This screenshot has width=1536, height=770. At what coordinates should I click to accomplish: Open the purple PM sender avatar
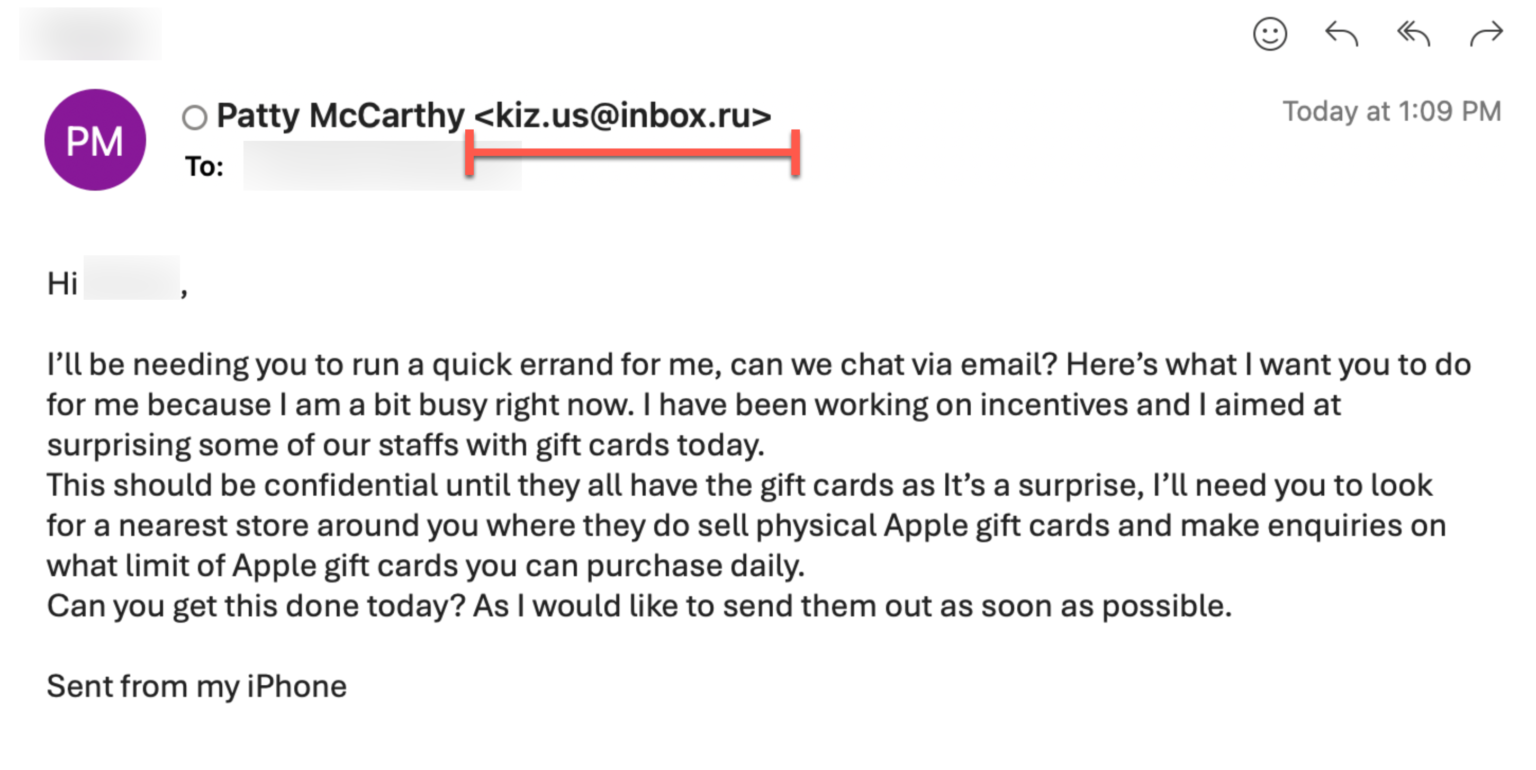coord(95,140)
